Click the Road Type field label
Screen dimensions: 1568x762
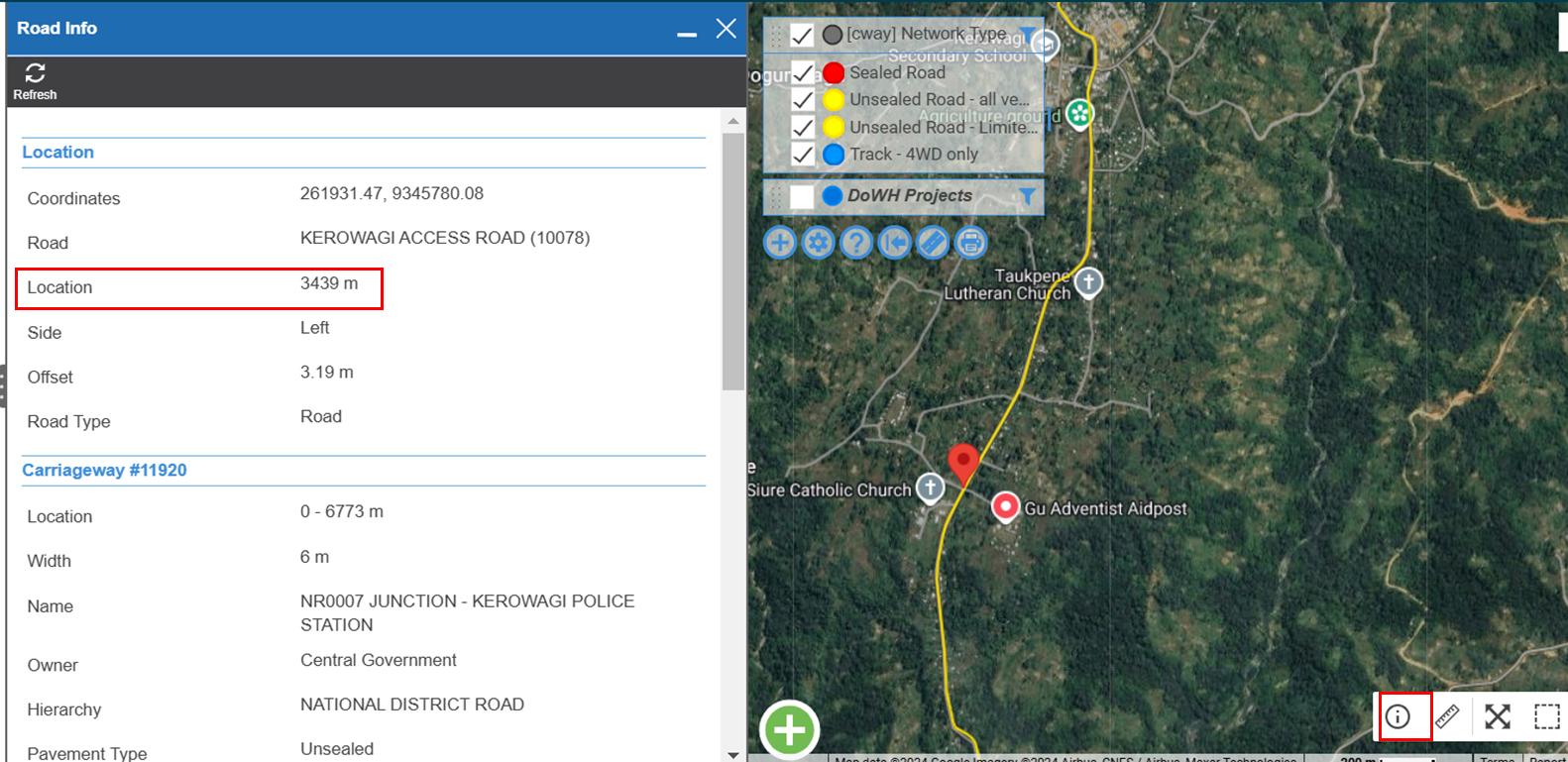[68, 422]
